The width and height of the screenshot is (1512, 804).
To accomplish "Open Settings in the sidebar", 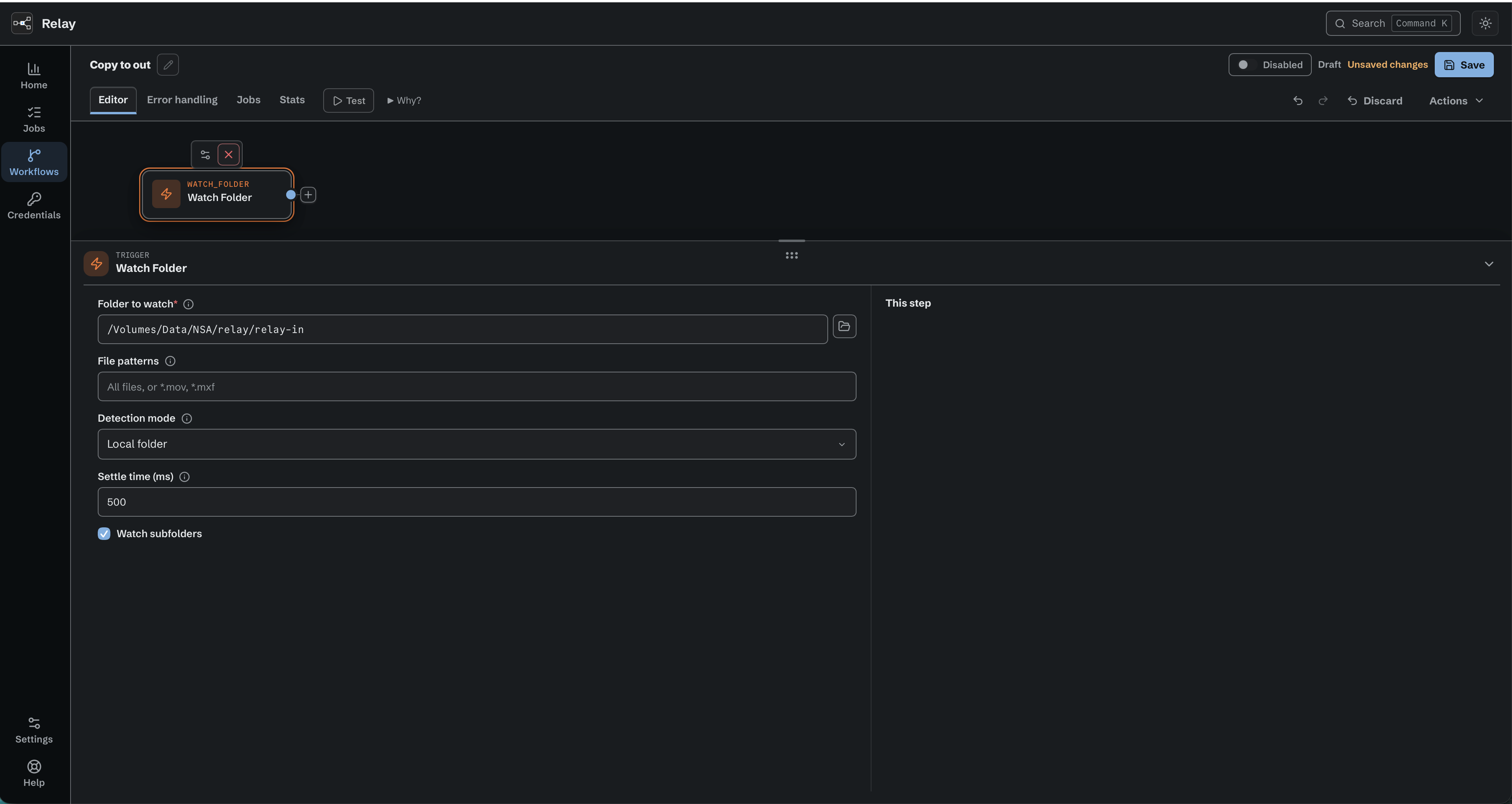I will coord(34,730).
